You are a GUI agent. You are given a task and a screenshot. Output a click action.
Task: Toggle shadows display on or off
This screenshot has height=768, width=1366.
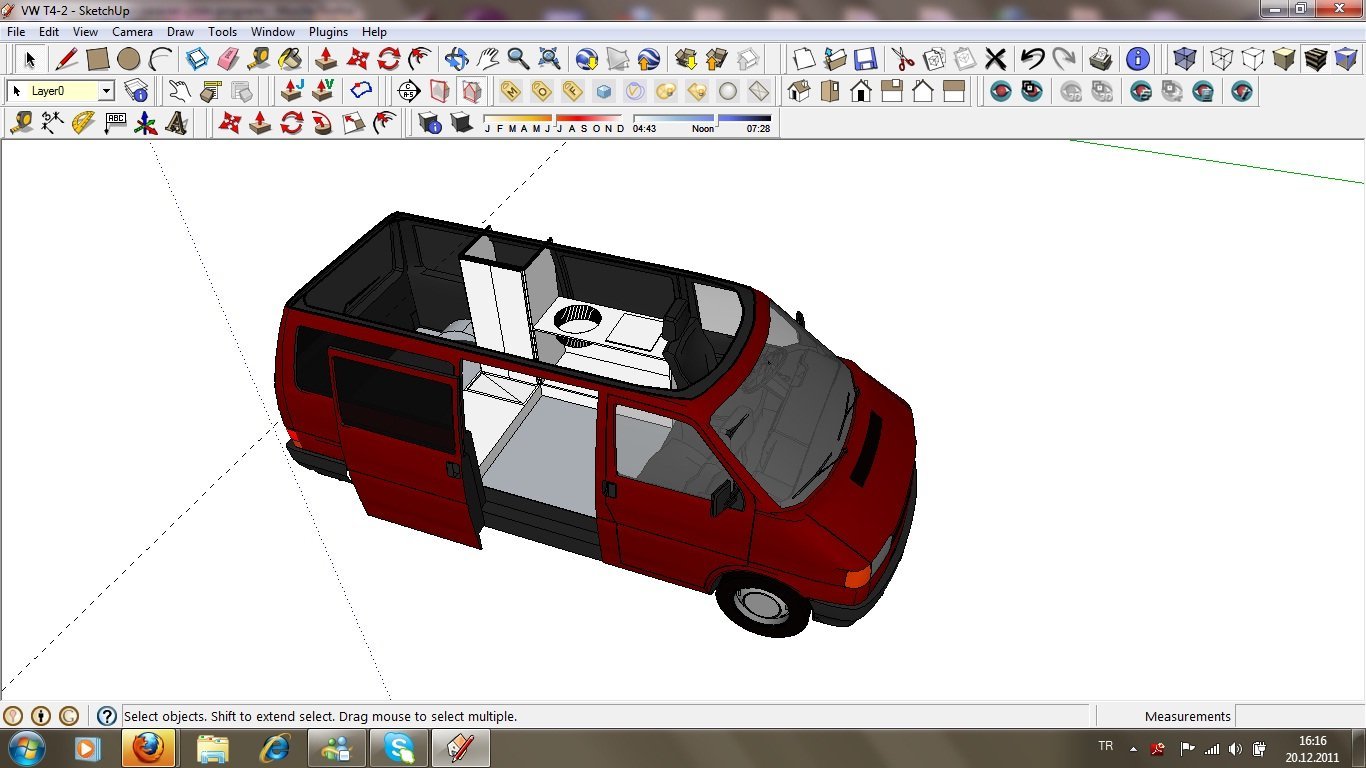pyautogui.click(x=461, y=123)
